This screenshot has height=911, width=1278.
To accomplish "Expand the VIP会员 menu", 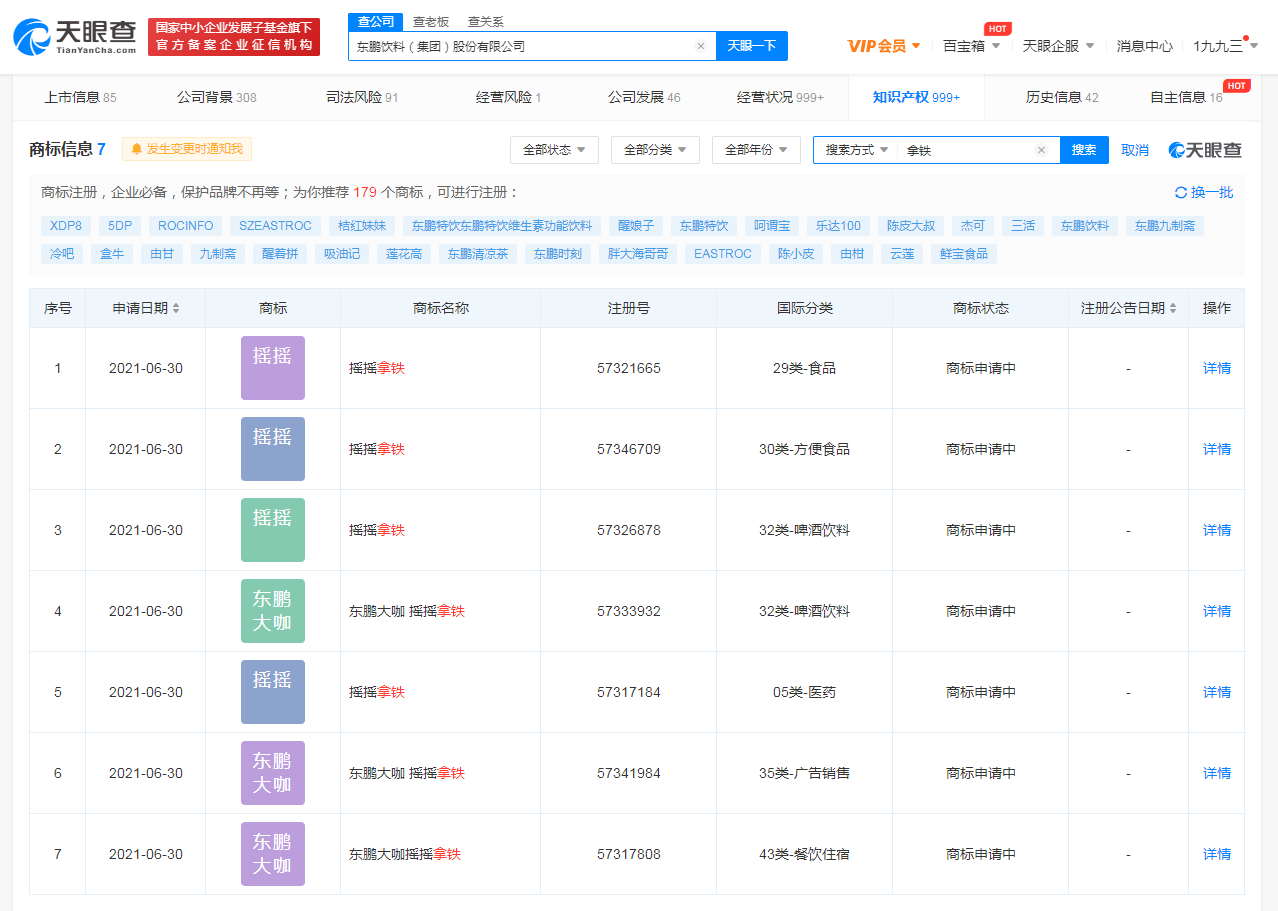I will [884, 46].
